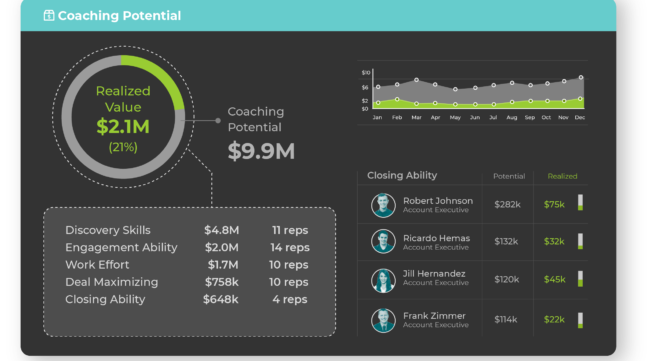
Task: Click Robert Johnson's realized progress bar
Action: [x=580, y=202]
